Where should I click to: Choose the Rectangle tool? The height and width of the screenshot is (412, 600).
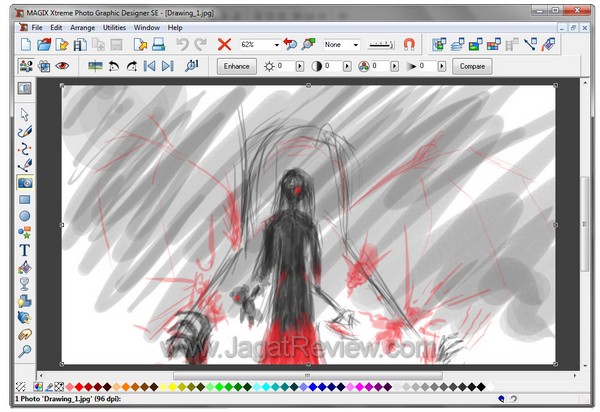(25, 199)
